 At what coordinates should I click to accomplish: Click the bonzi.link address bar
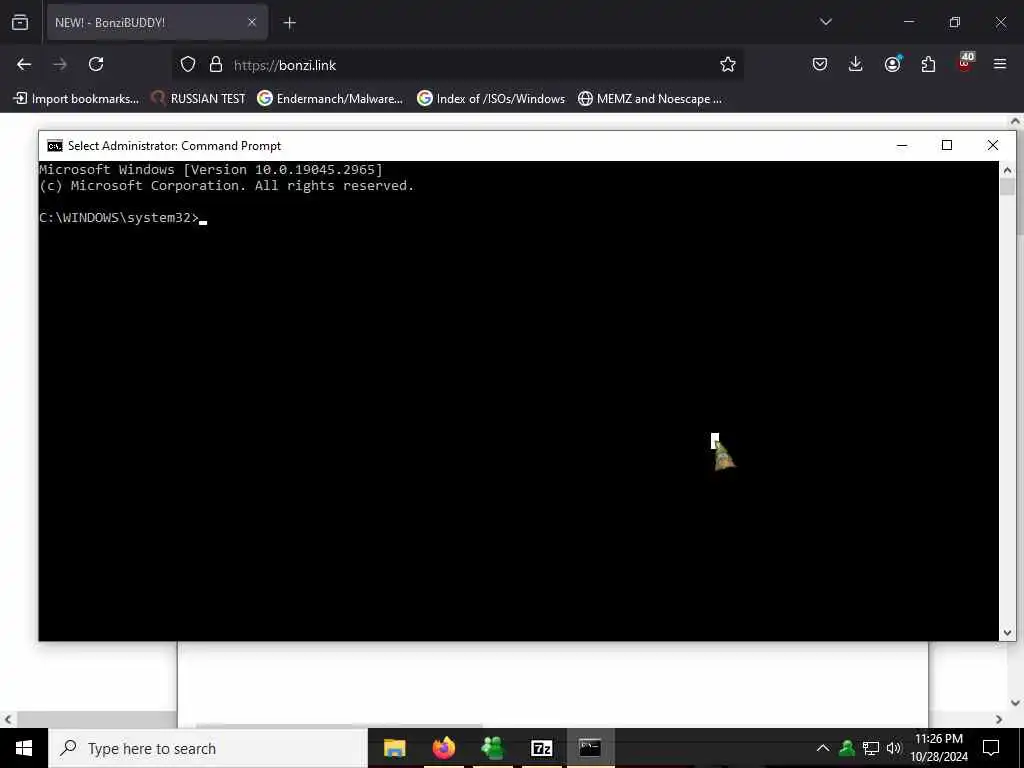pos(457,65)
